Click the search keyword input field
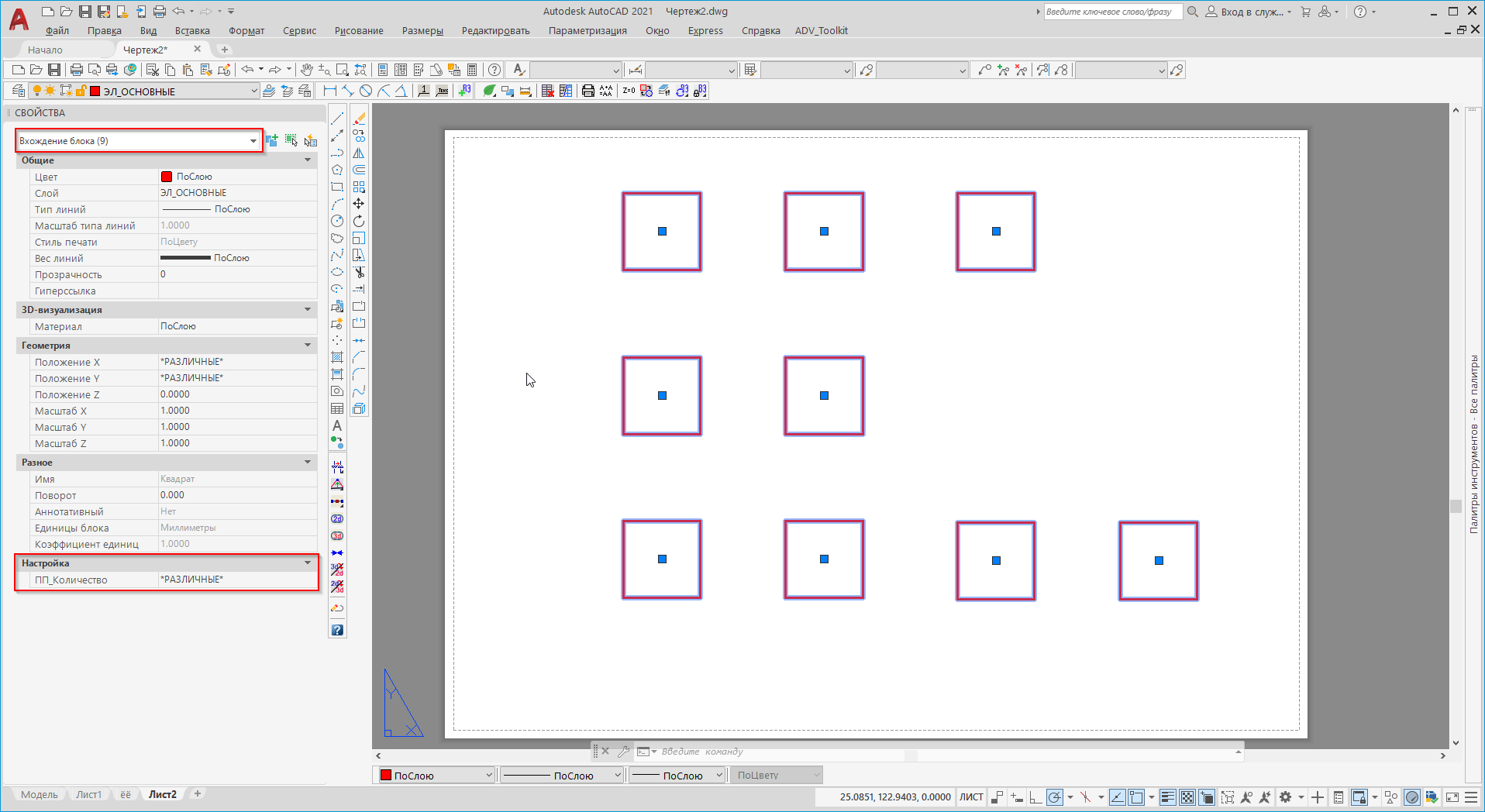 pyautogui.click(x=1113, y=12)
